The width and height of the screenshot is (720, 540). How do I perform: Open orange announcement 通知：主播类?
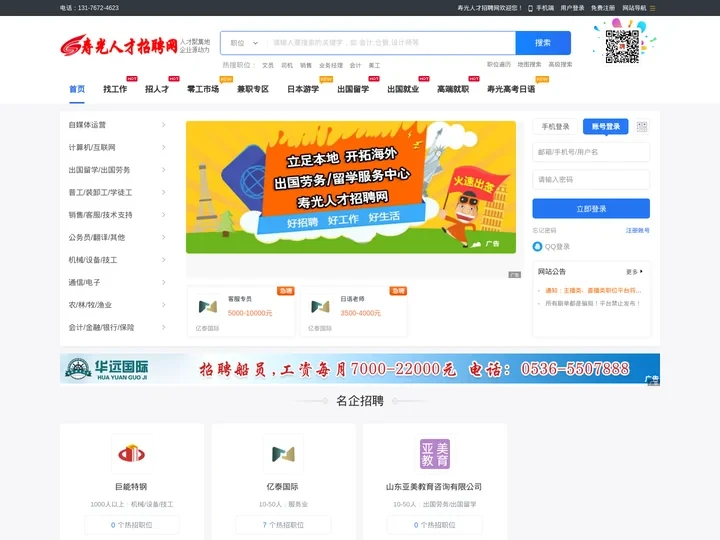pyautogui.click(x=593, y=291)
